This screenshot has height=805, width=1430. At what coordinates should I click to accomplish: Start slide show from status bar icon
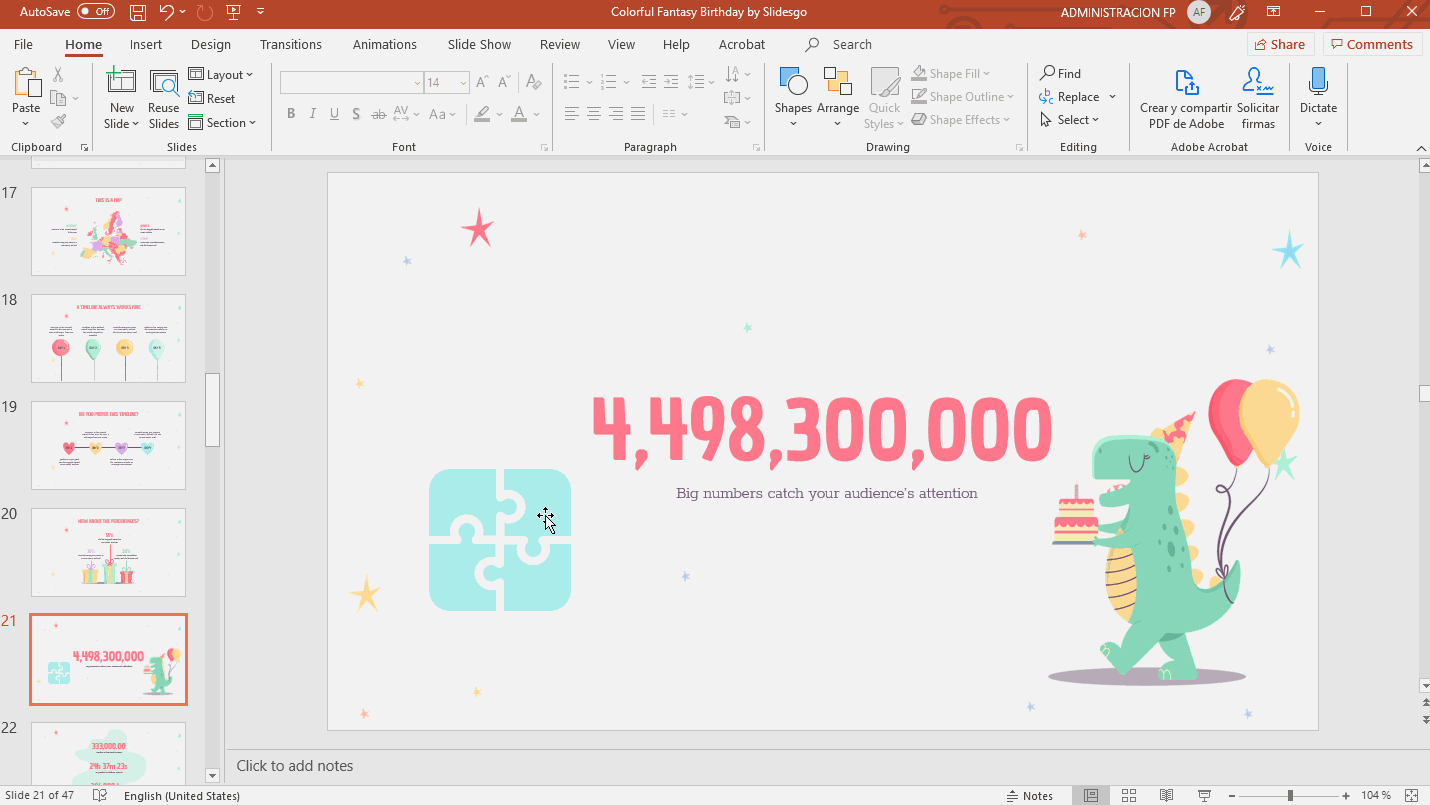[x=1203, y=795]
